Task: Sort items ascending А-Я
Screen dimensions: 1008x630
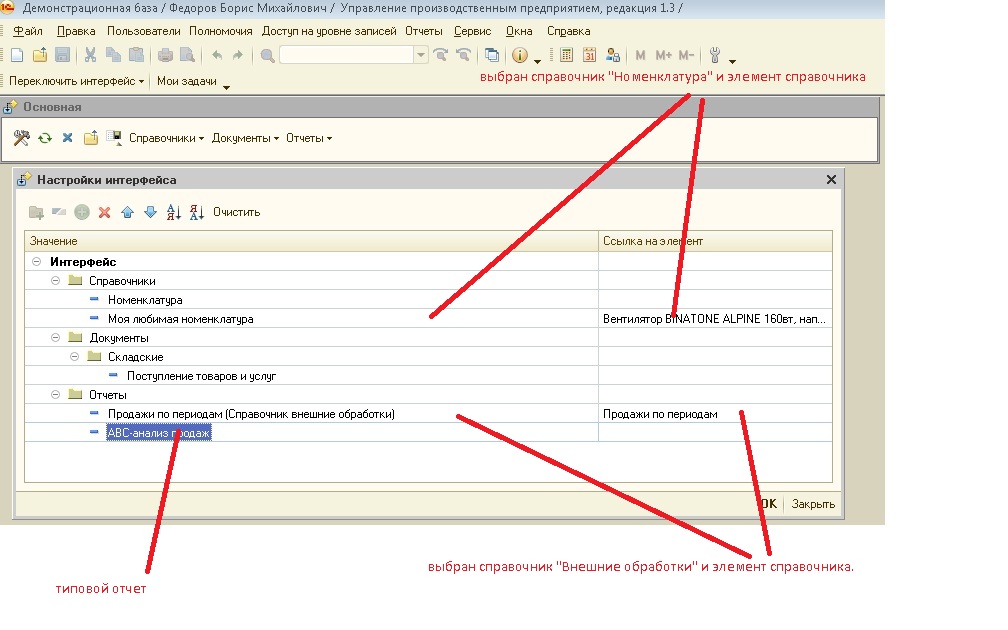Action: coord(173,212)
